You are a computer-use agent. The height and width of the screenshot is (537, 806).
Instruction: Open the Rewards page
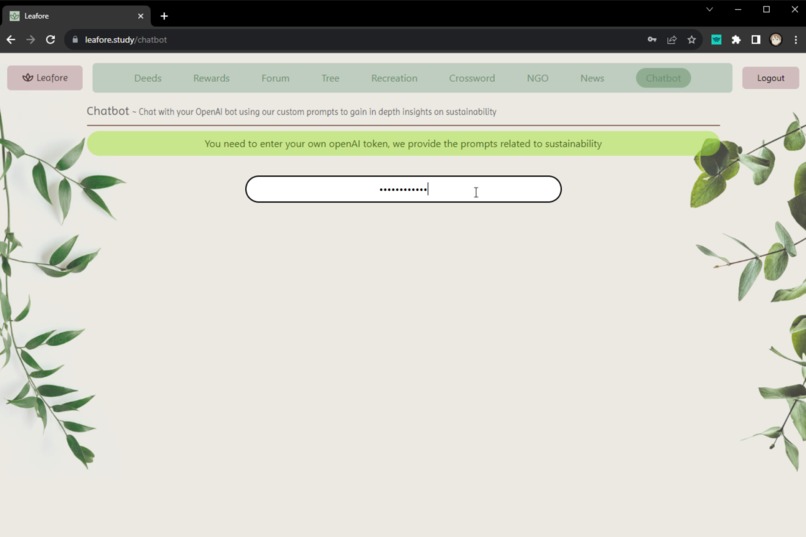pyautogui.click(x=211, y=78)
